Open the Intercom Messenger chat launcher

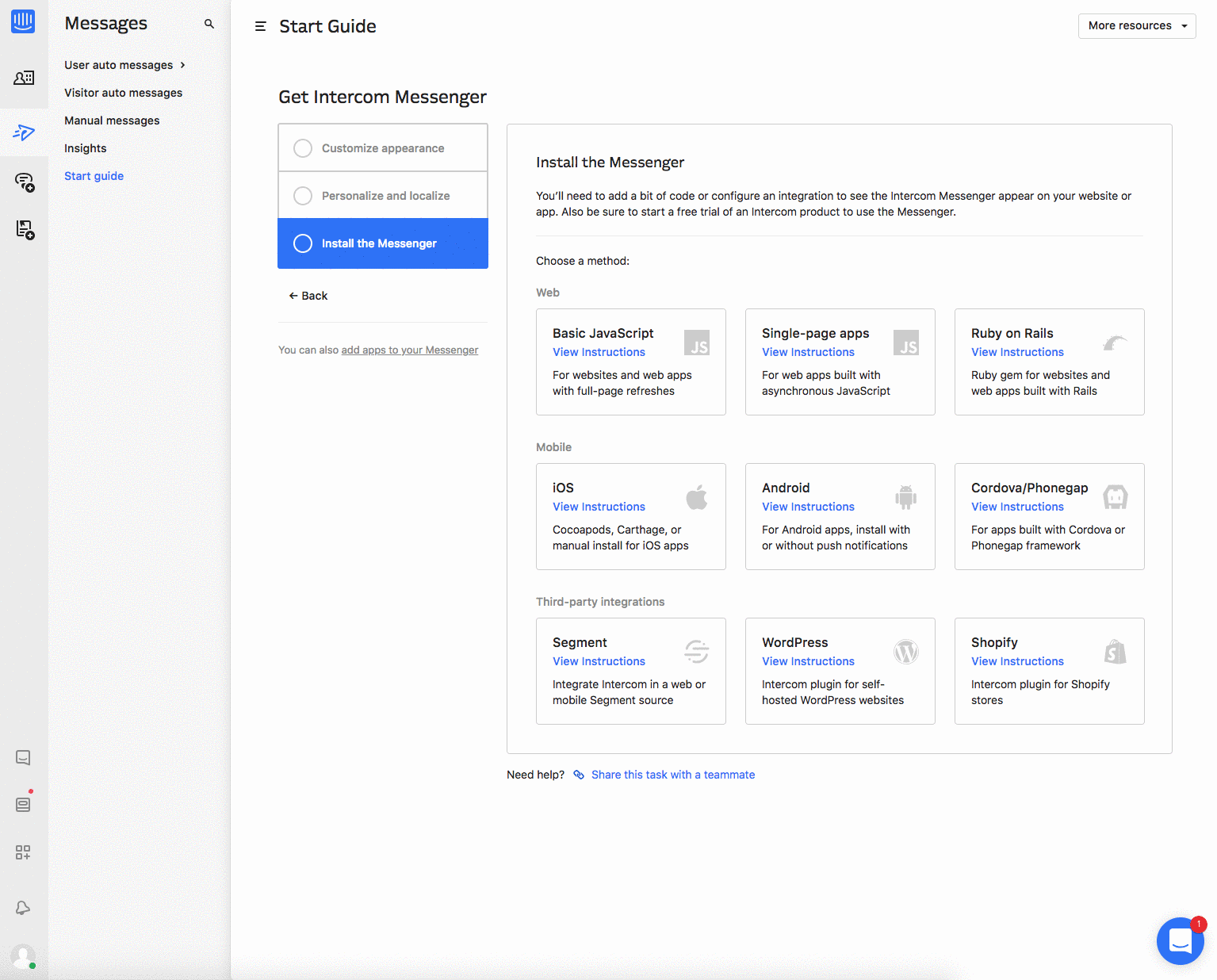[1181, 941]
